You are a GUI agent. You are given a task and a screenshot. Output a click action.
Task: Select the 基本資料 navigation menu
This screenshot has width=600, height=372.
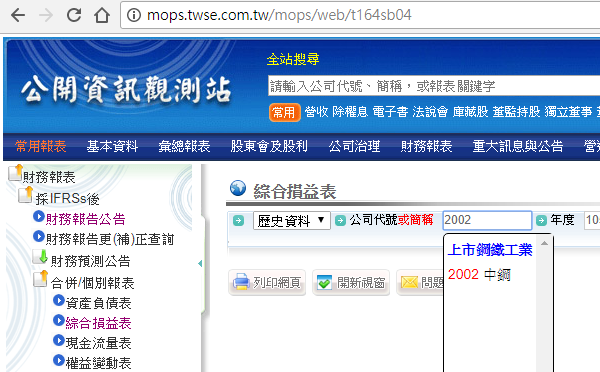(x=112, y=146)
